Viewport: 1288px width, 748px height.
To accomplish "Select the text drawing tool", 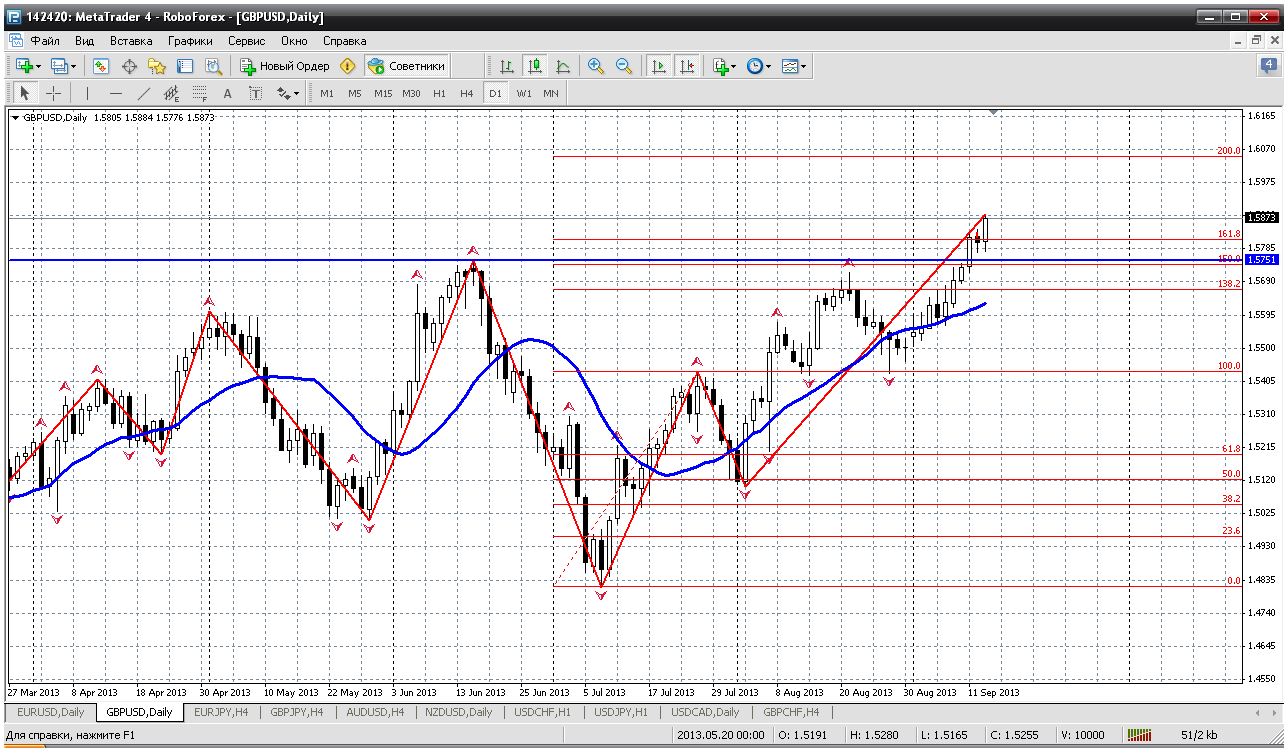I will coord(227,93).
